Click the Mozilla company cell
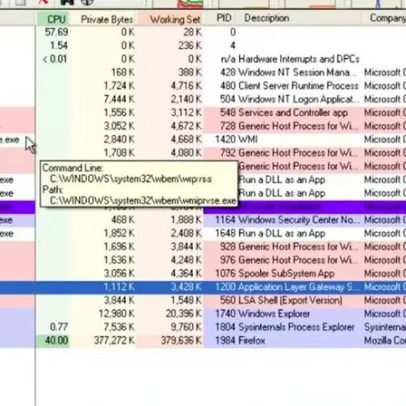This screenshot has width=406, height=406. coord(385,341)
